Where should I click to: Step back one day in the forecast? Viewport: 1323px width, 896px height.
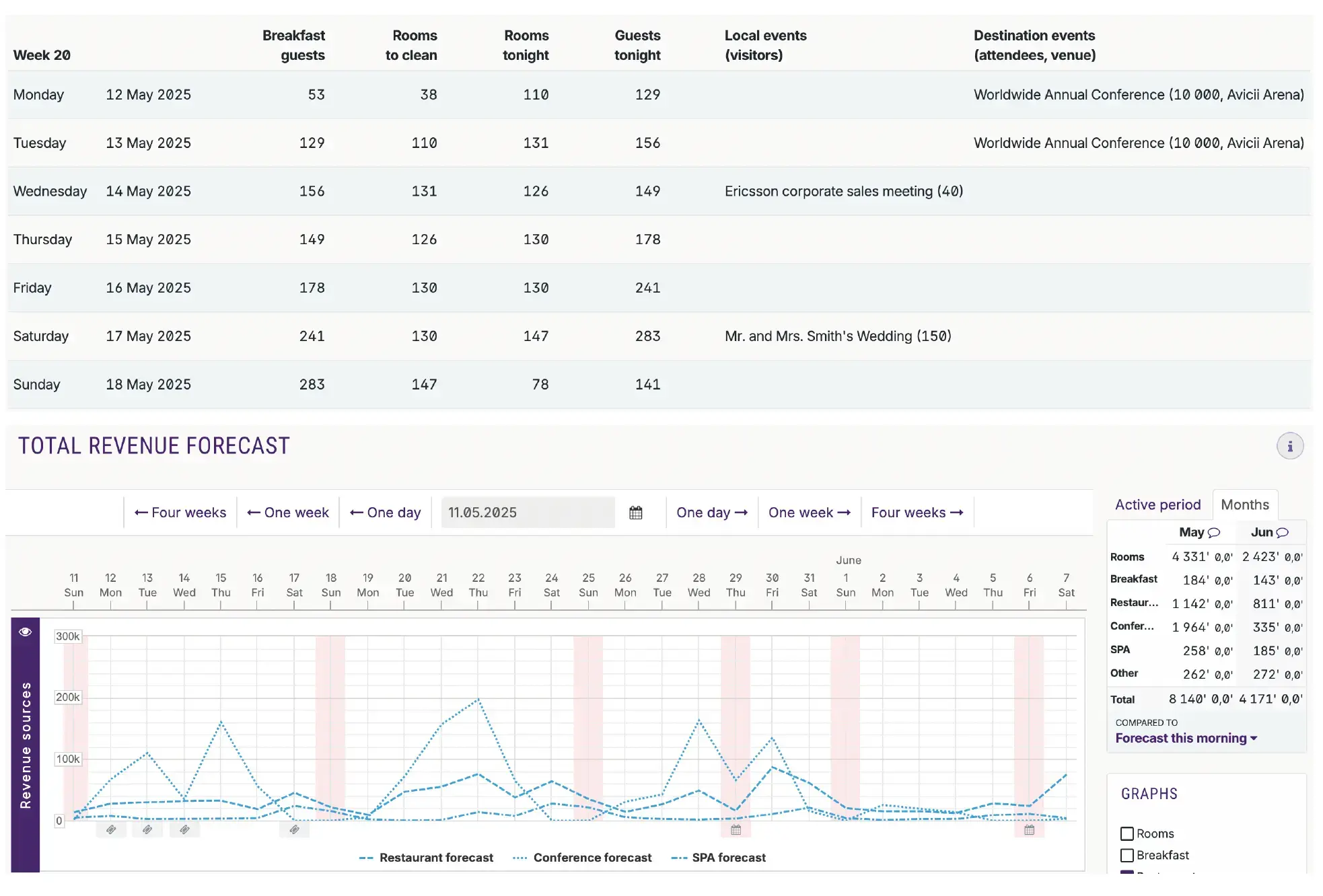pos(386,512)
